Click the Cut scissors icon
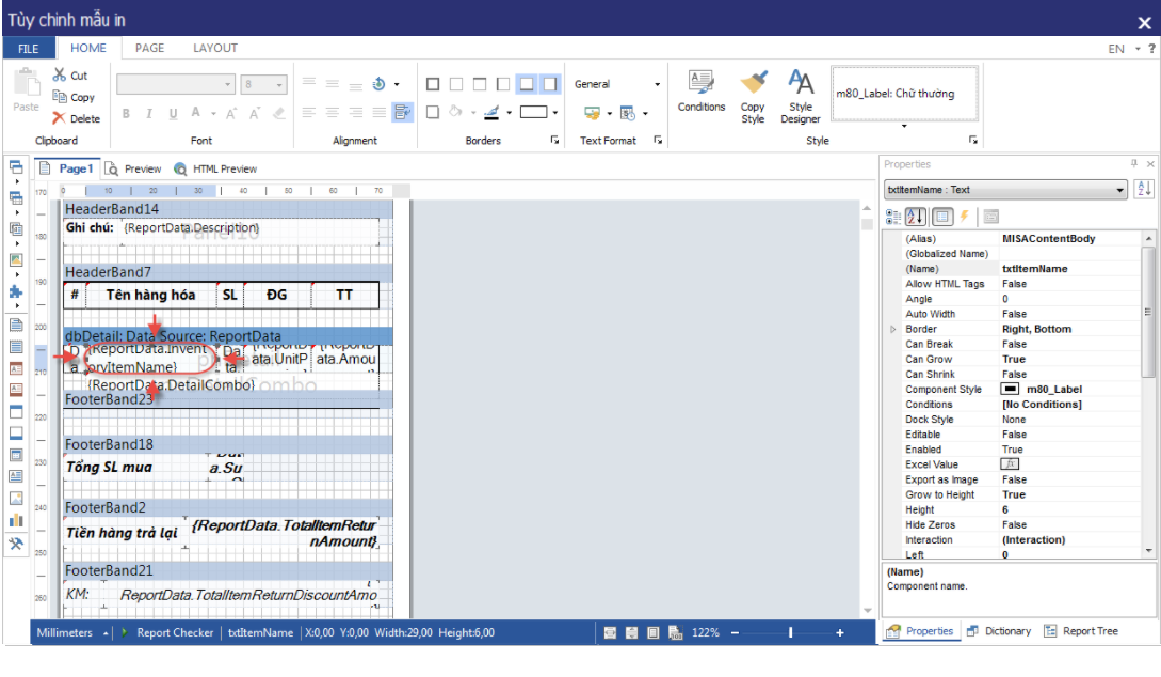 coord(60,75)
